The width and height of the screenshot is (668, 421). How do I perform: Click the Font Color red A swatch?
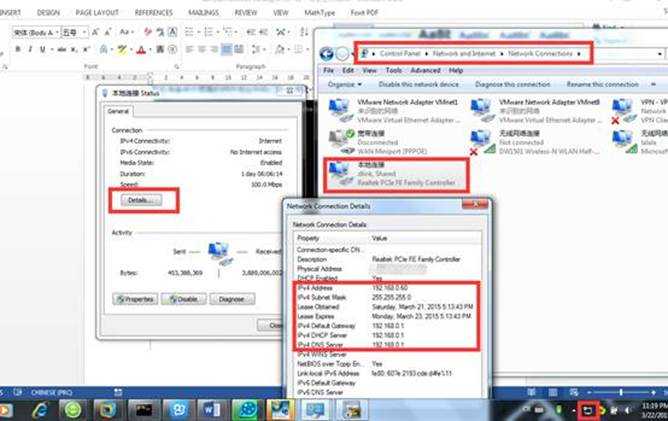(141, 50)
